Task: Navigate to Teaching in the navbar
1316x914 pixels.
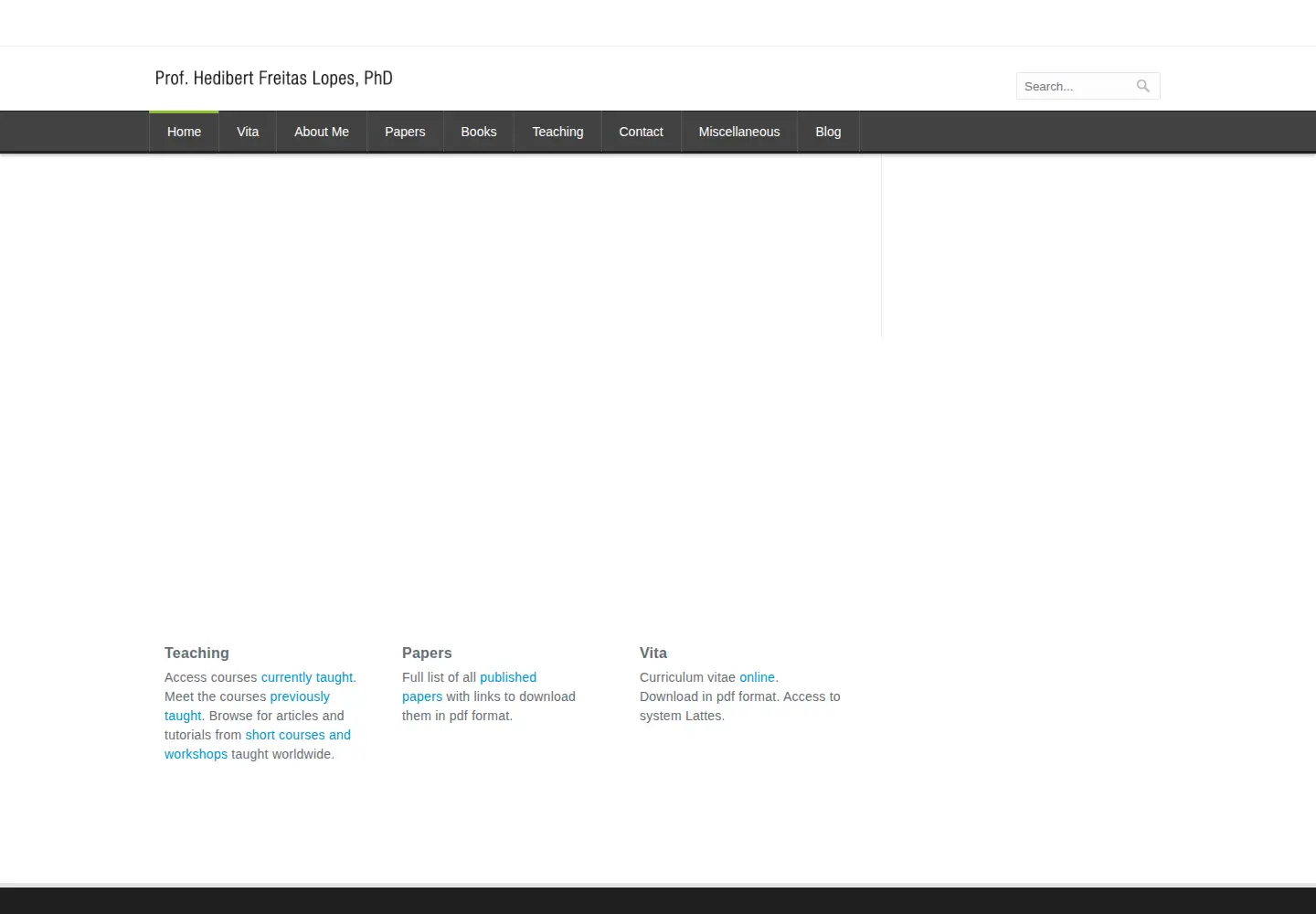Action: pyautogui.click(x=557, y=132)
